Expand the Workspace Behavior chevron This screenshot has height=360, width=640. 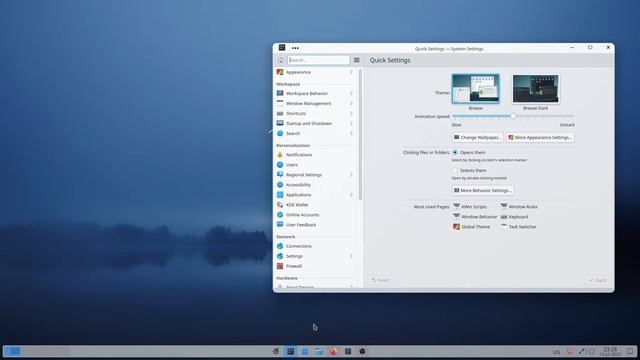[x=351, y=93]
